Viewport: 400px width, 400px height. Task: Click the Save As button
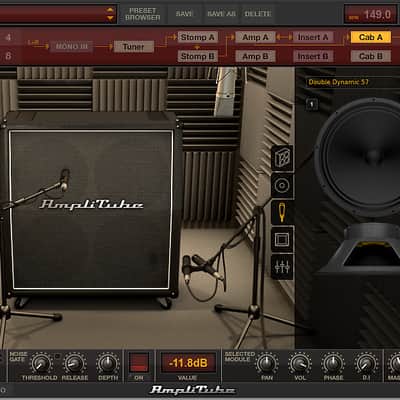click(221, 14)
